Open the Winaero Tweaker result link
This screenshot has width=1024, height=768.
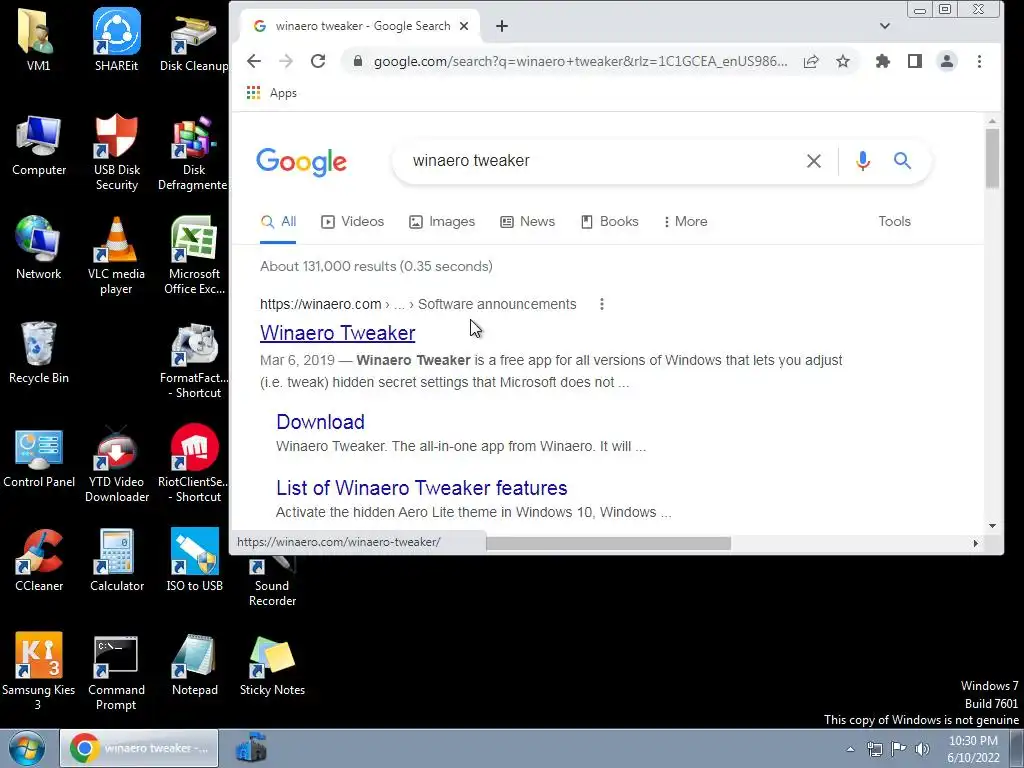pos(338,333)
